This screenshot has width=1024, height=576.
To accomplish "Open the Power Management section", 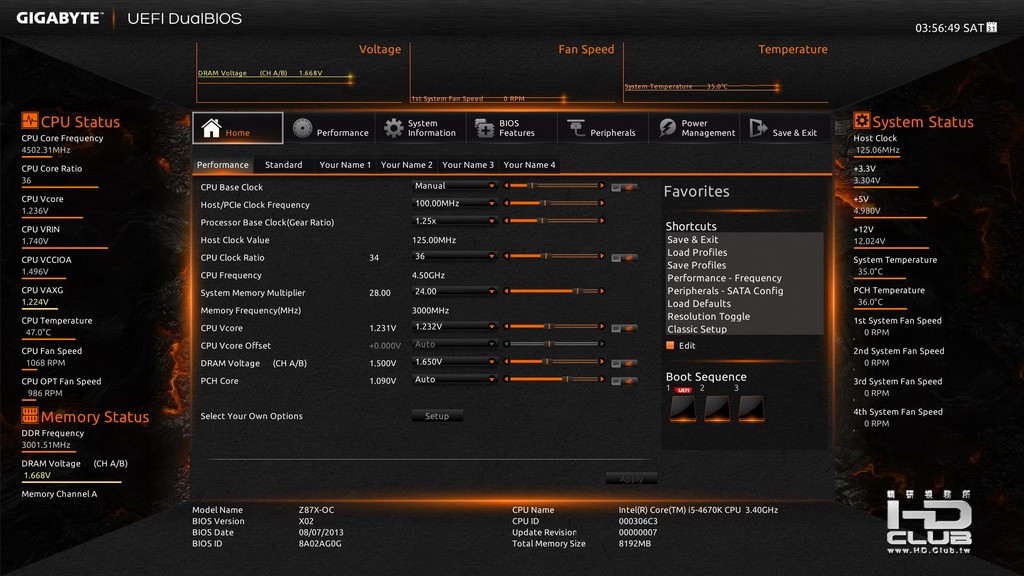I will pyautogui.click(x=696, y=128).
